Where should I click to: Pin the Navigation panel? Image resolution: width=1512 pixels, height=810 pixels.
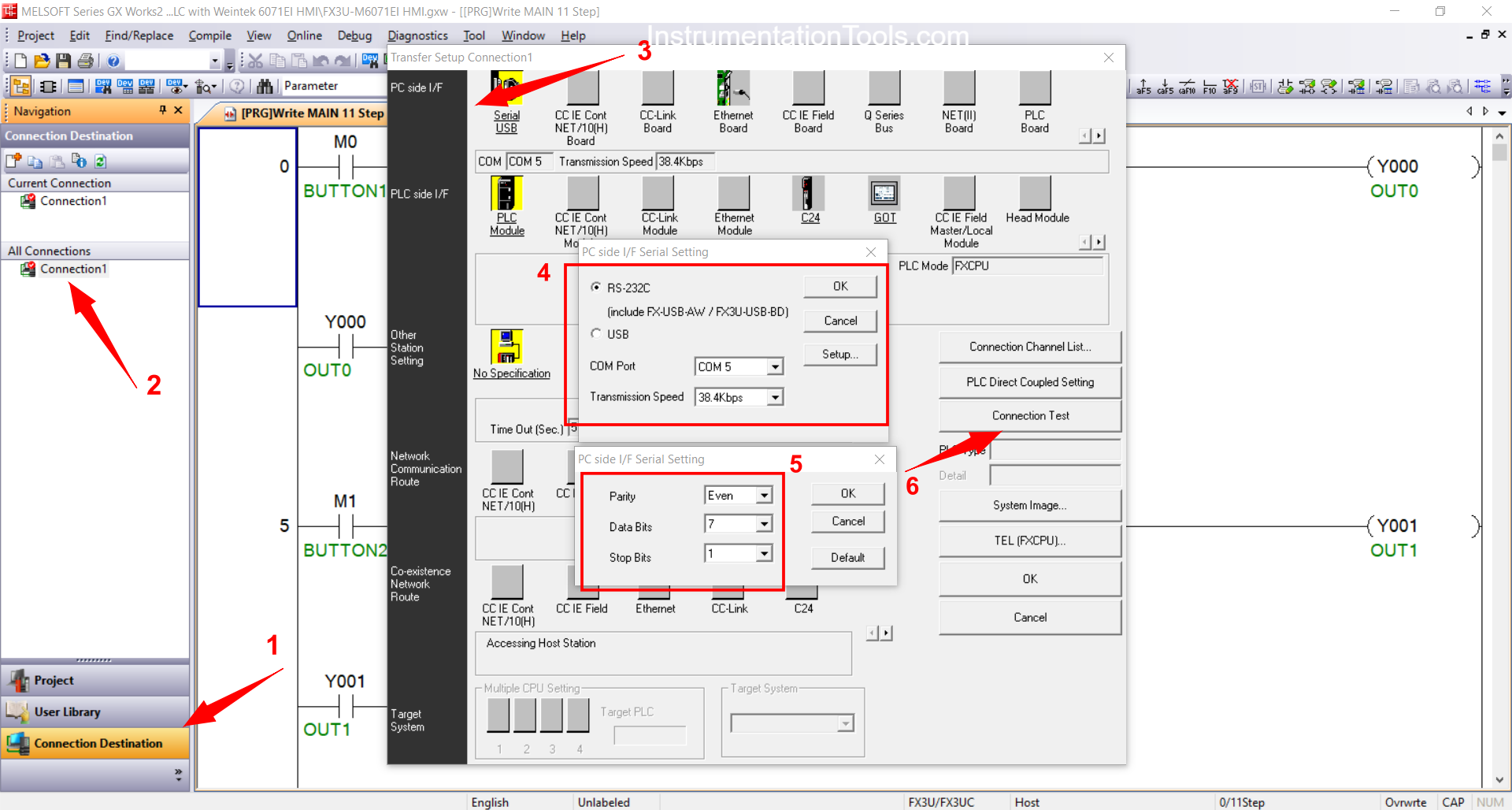click(x=163, y=110)
